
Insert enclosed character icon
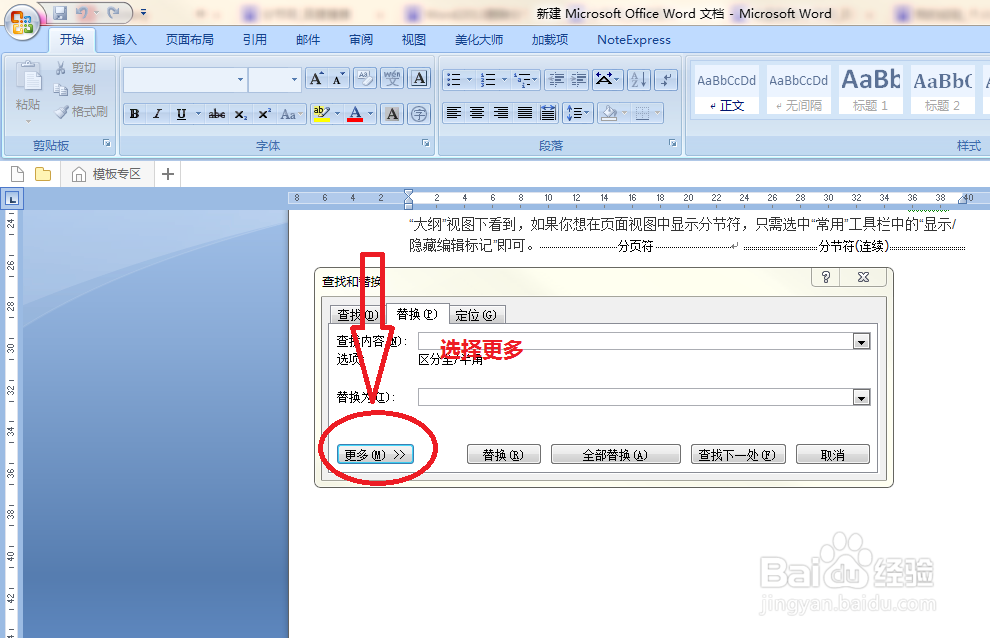pyautogui.click(x=419, y=114)
